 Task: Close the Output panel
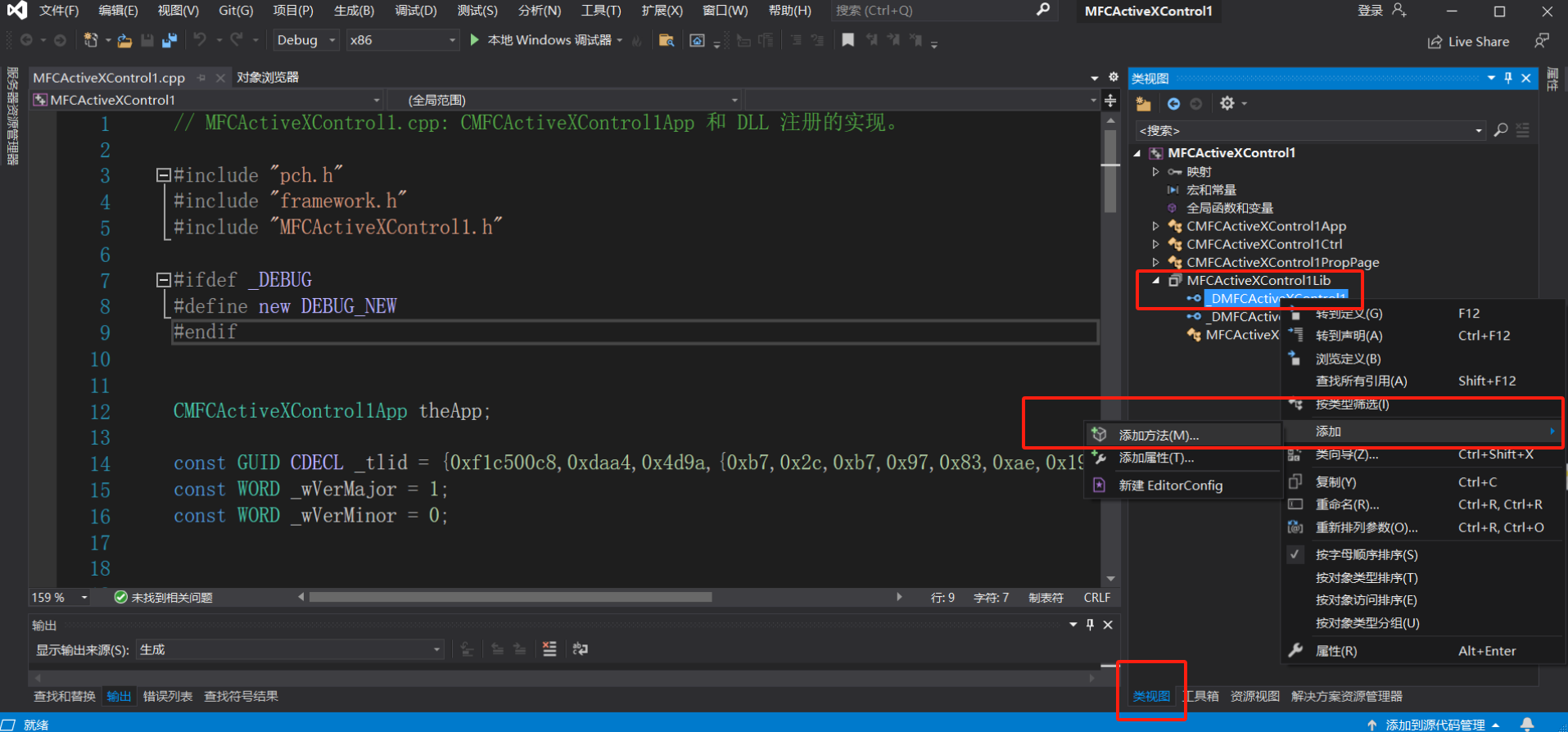[x=1108, y=625]
